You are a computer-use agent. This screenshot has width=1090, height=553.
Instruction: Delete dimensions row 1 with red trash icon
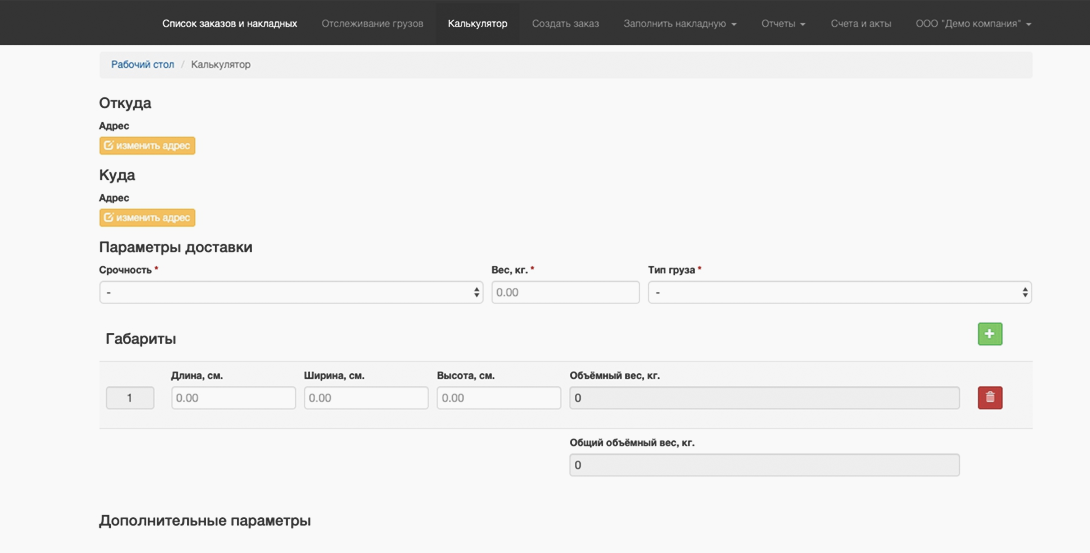point(990,397)
